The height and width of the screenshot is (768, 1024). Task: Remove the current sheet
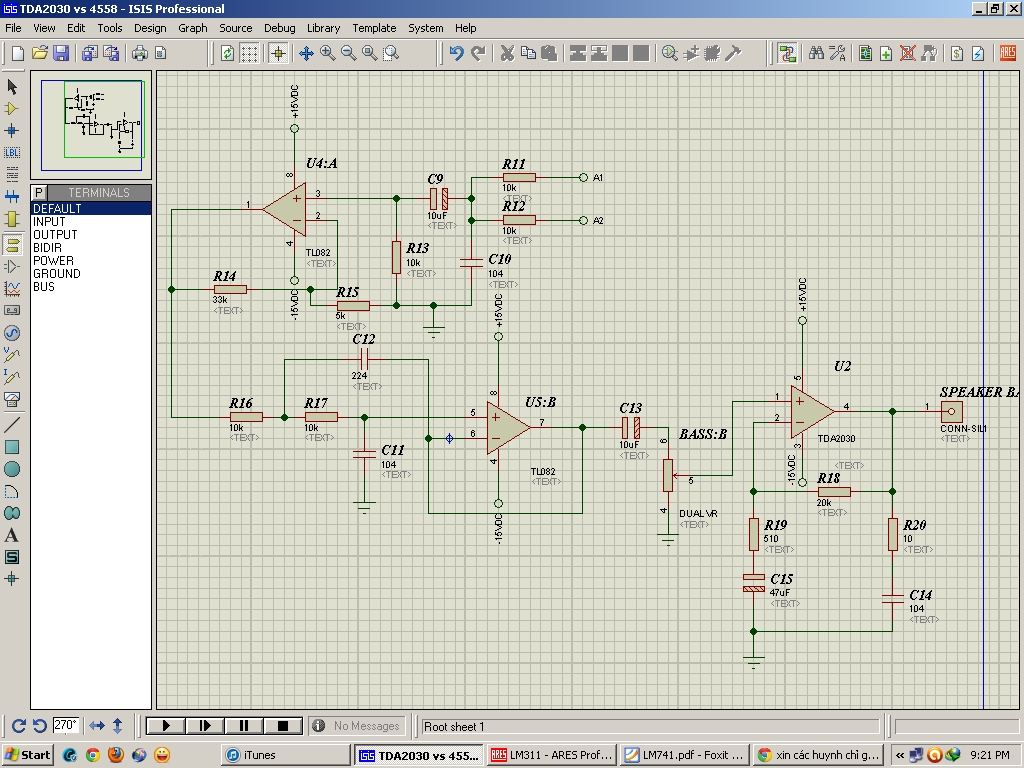coord(907,53)
